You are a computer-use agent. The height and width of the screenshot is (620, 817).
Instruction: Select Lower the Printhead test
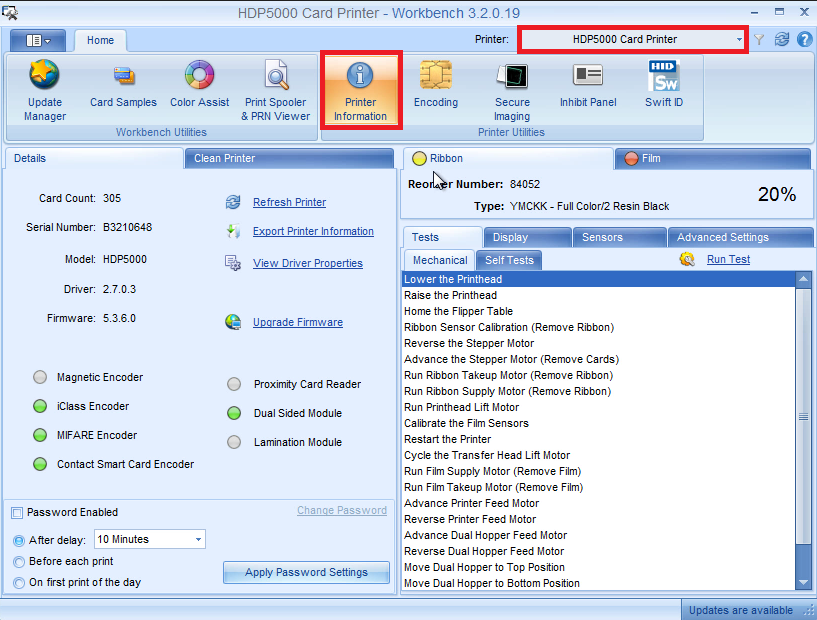pos(599,279)
